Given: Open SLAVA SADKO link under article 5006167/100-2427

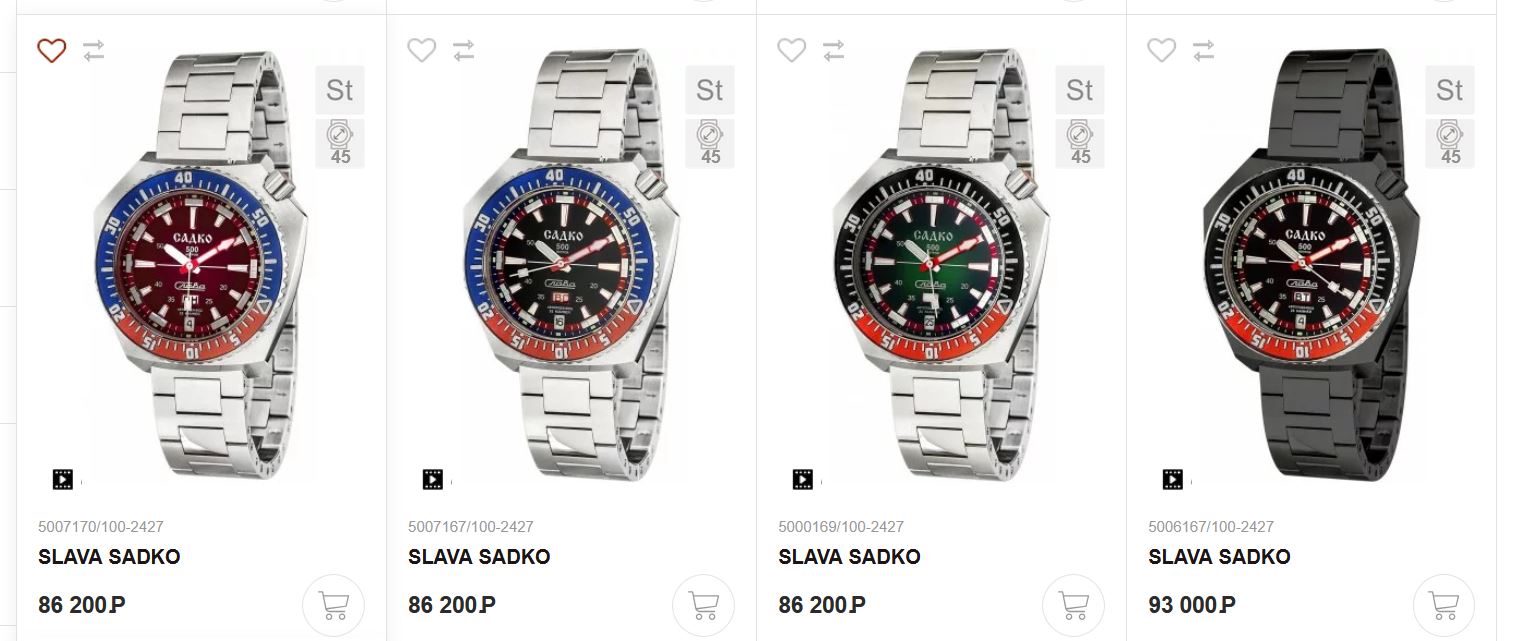Looking at the screenshot, I should 1219,557.
